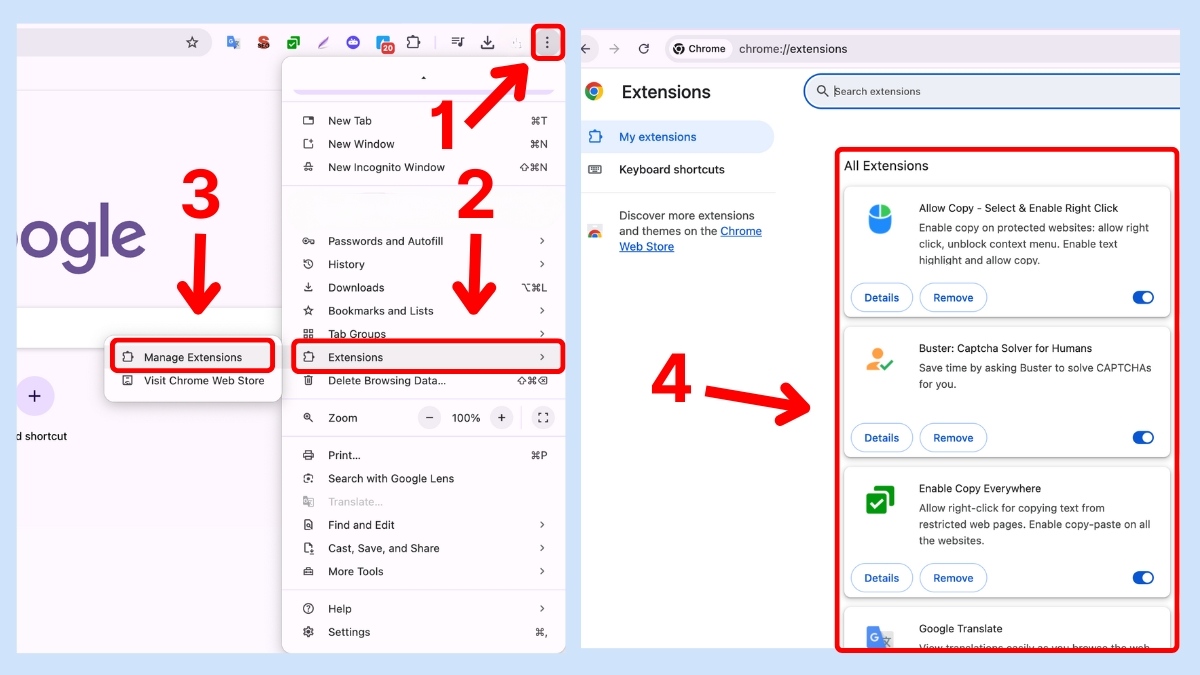This screenshot has height=675, width=1200.
Task: Open the Chrome three-dot menu button
Action: (547, 42)
